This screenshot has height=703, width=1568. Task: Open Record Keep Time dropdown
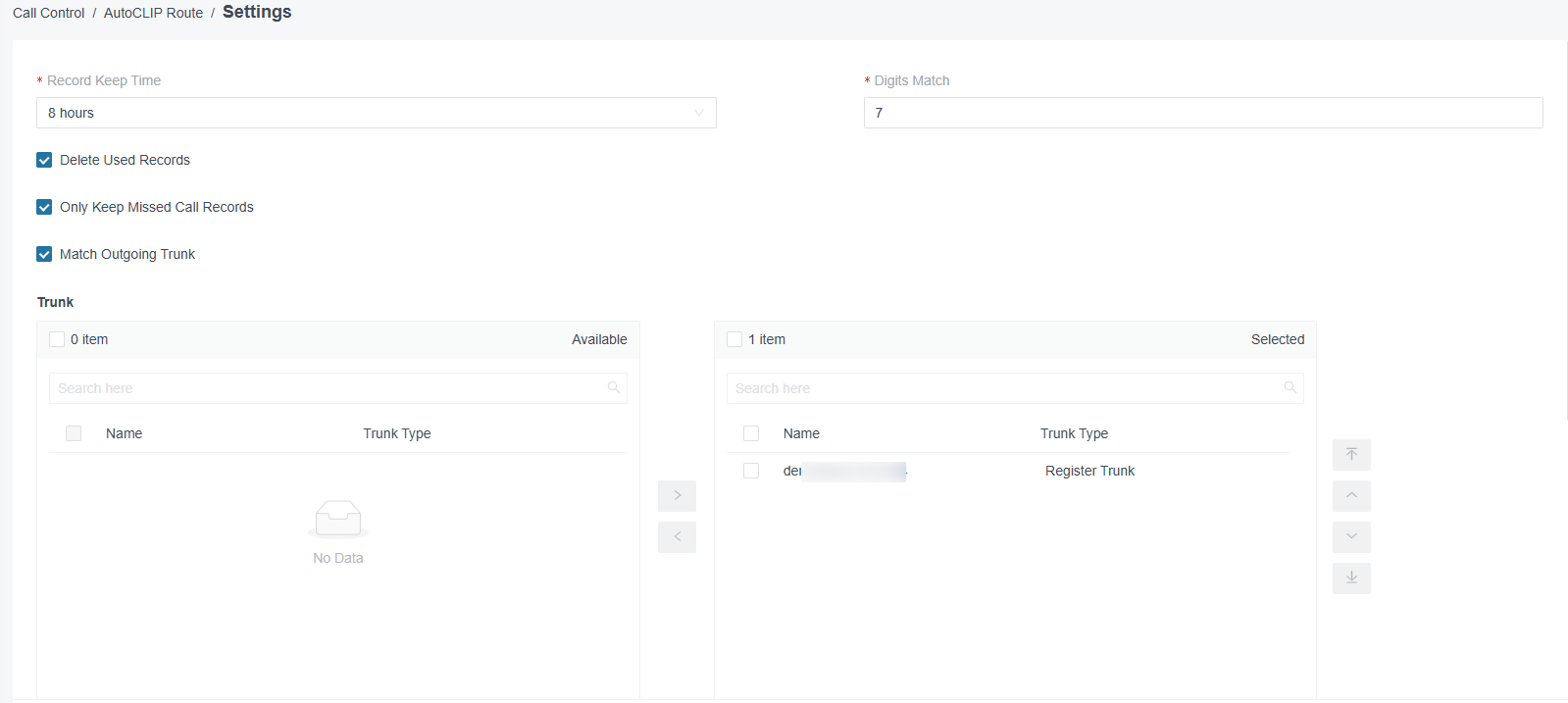(x=377, y=113)
